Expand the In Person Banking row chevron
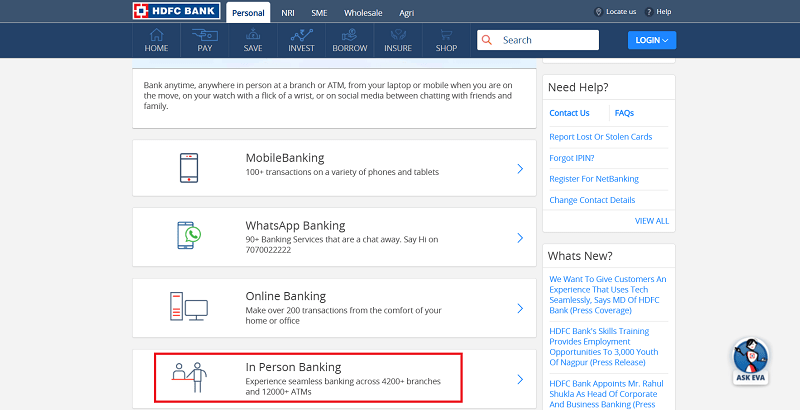Viewport: 800px width, 410px height. [x=520, y=379]
